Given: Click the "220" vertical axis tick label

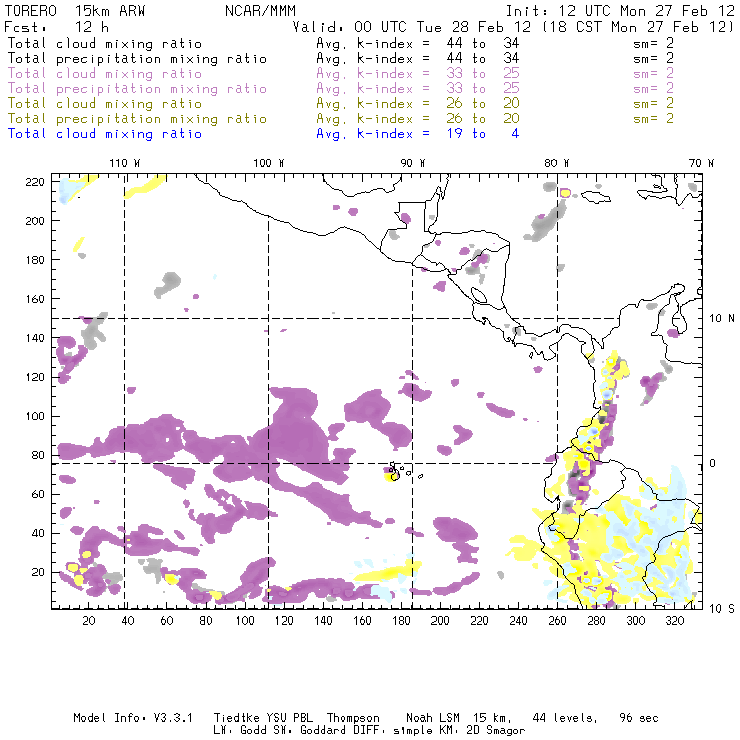Looking at the screenshot, I should [34, 182].
